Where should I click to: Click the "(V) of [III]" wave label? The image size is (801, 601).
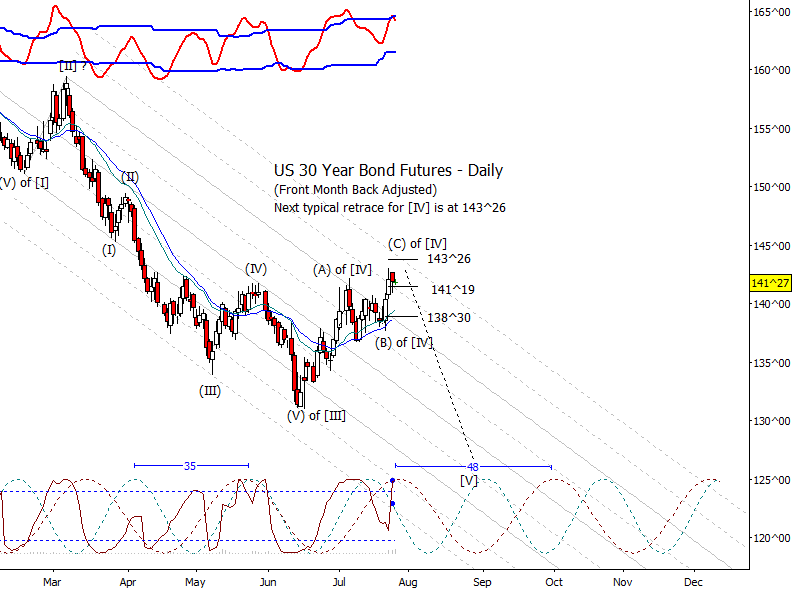pyautogui.click(x=316, y=415)
